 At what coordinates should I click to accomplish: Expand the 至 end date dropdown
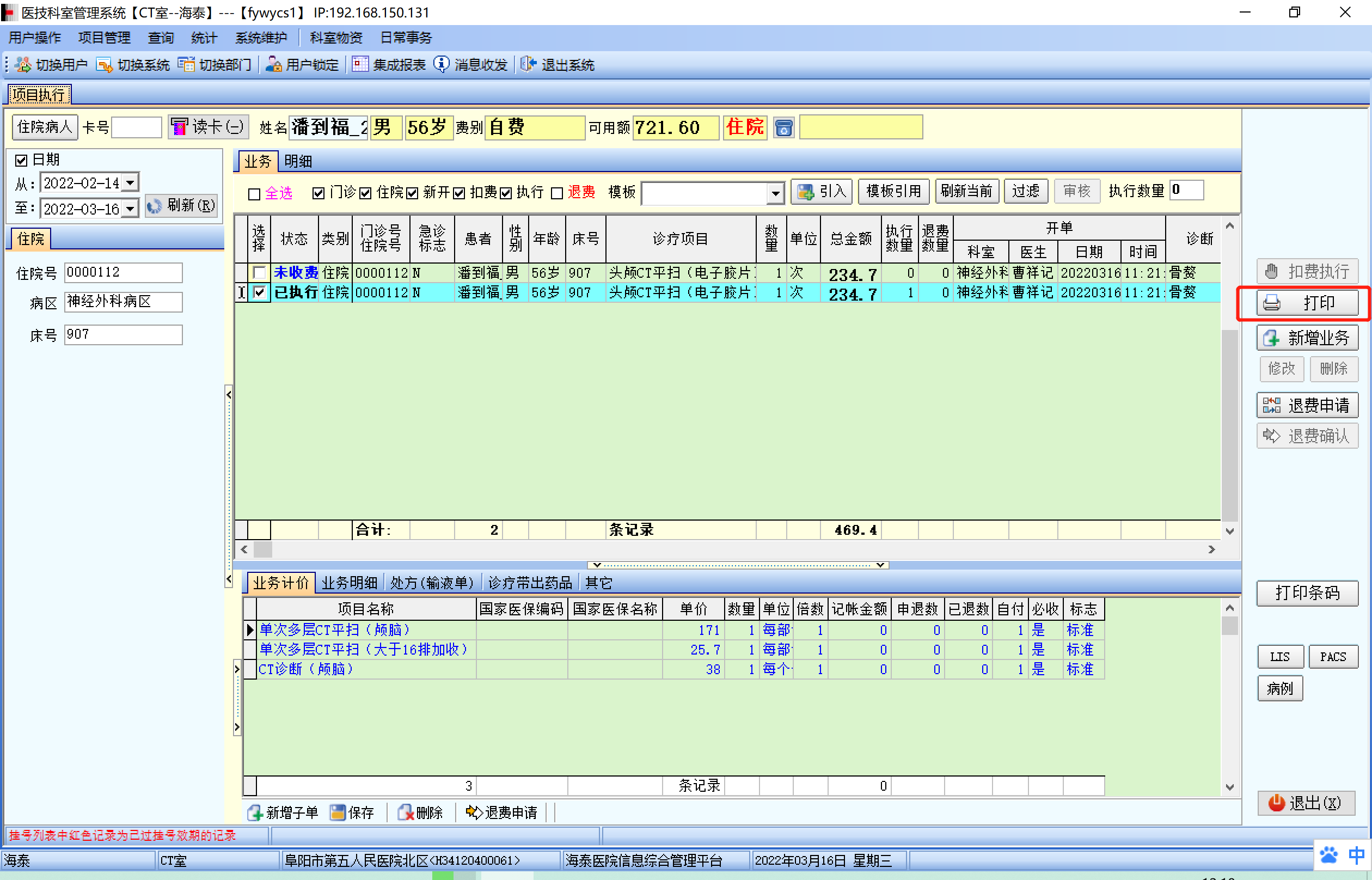coord(130,209)
